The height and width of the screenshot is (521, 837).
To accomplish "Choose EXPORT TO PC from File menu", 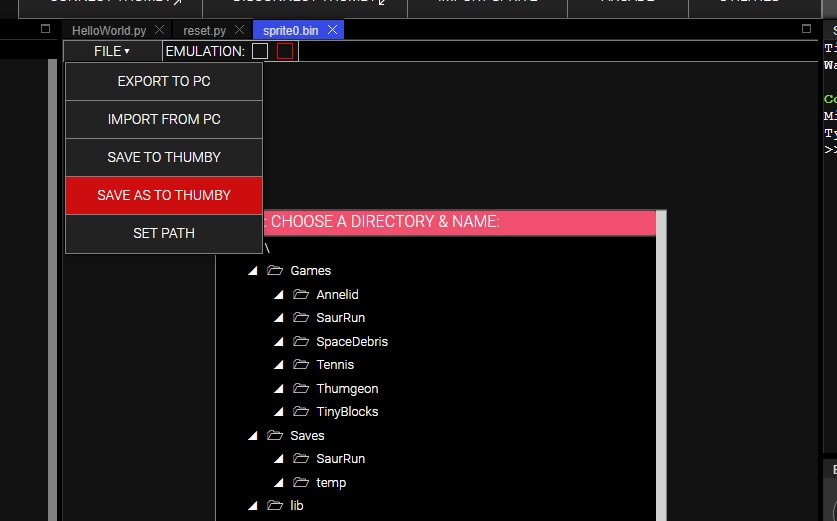I will [x=164, y=81].
